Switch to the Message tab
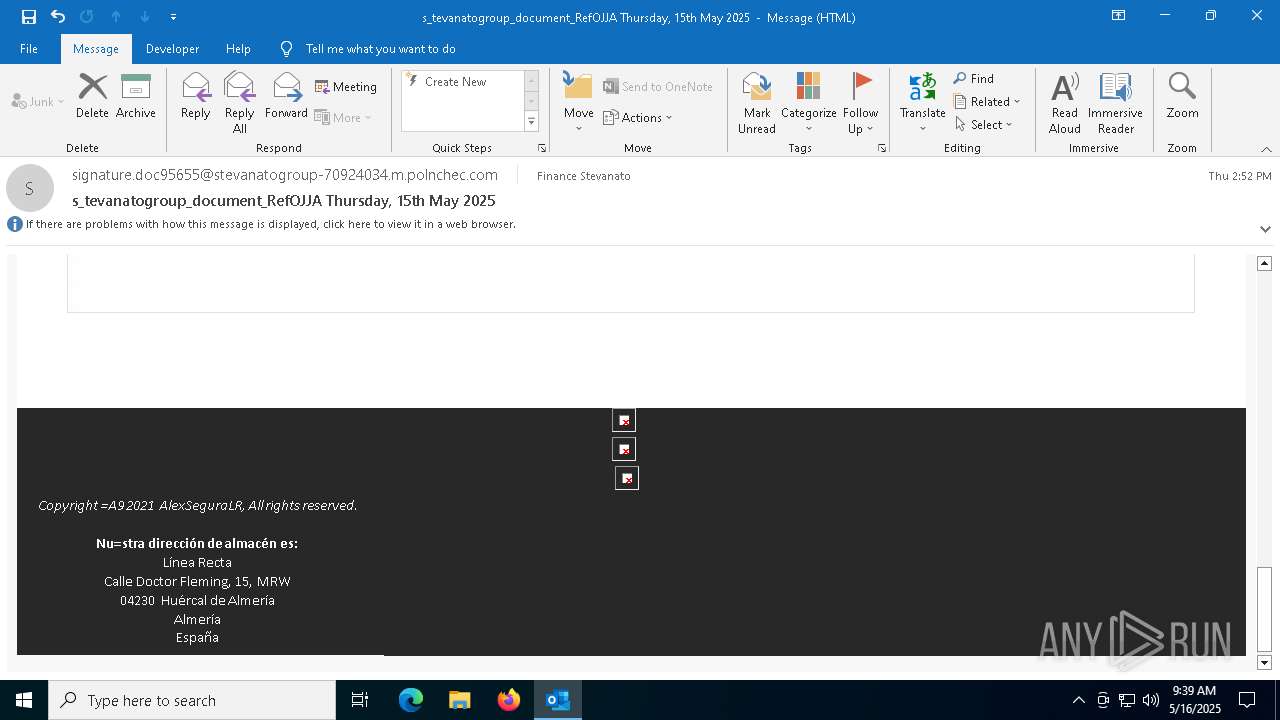This screenshot has width=1280, height=720. point(96,49)
